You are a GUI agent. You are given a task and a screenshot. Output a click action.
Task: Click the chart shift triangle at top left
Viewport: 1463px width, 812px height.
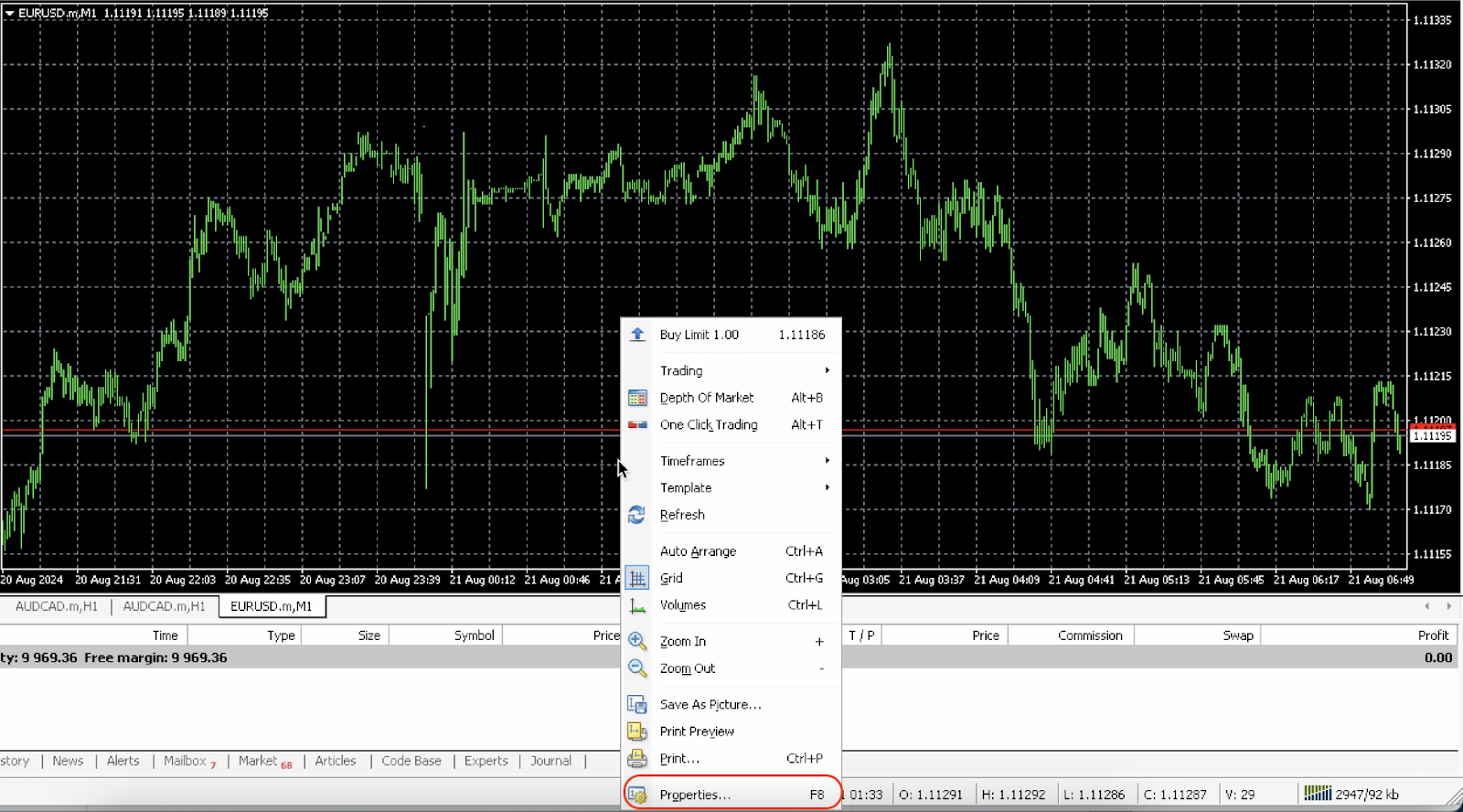pyautogui.click(x=9, y=13)
